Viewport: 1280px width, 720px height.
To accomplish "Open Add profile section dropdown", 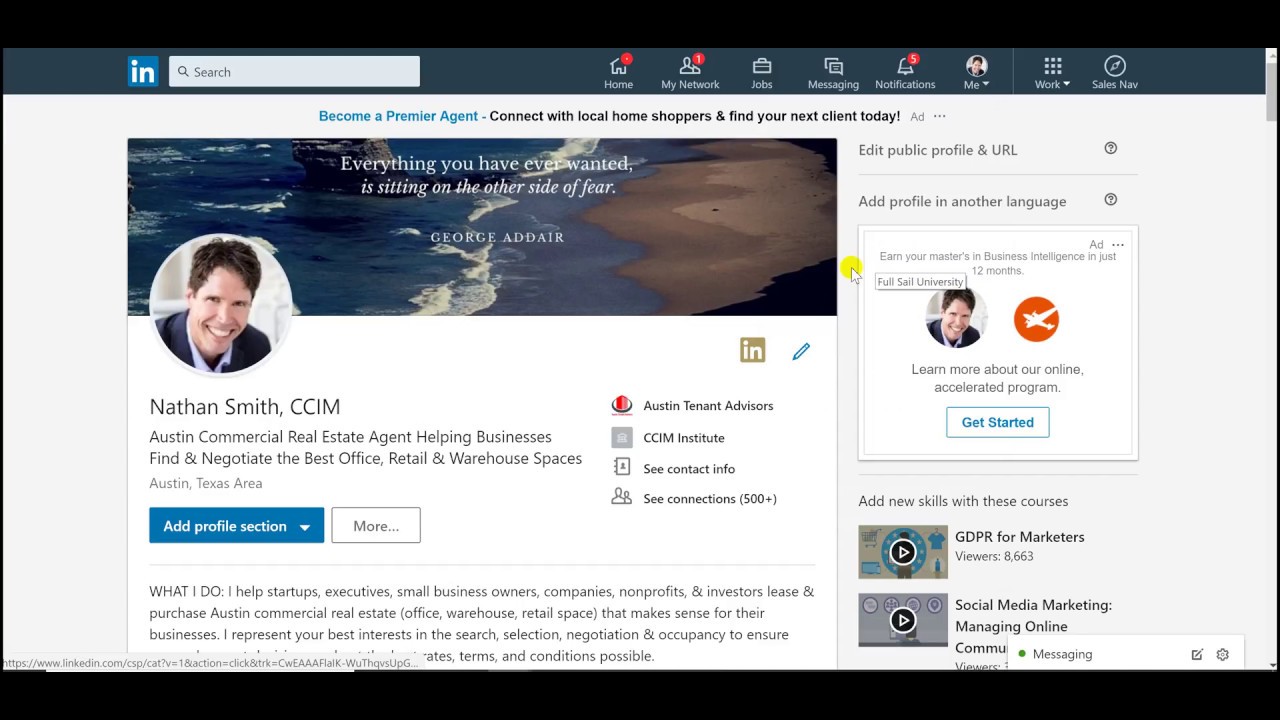I will pyautogui.click(x=236, y=526).
